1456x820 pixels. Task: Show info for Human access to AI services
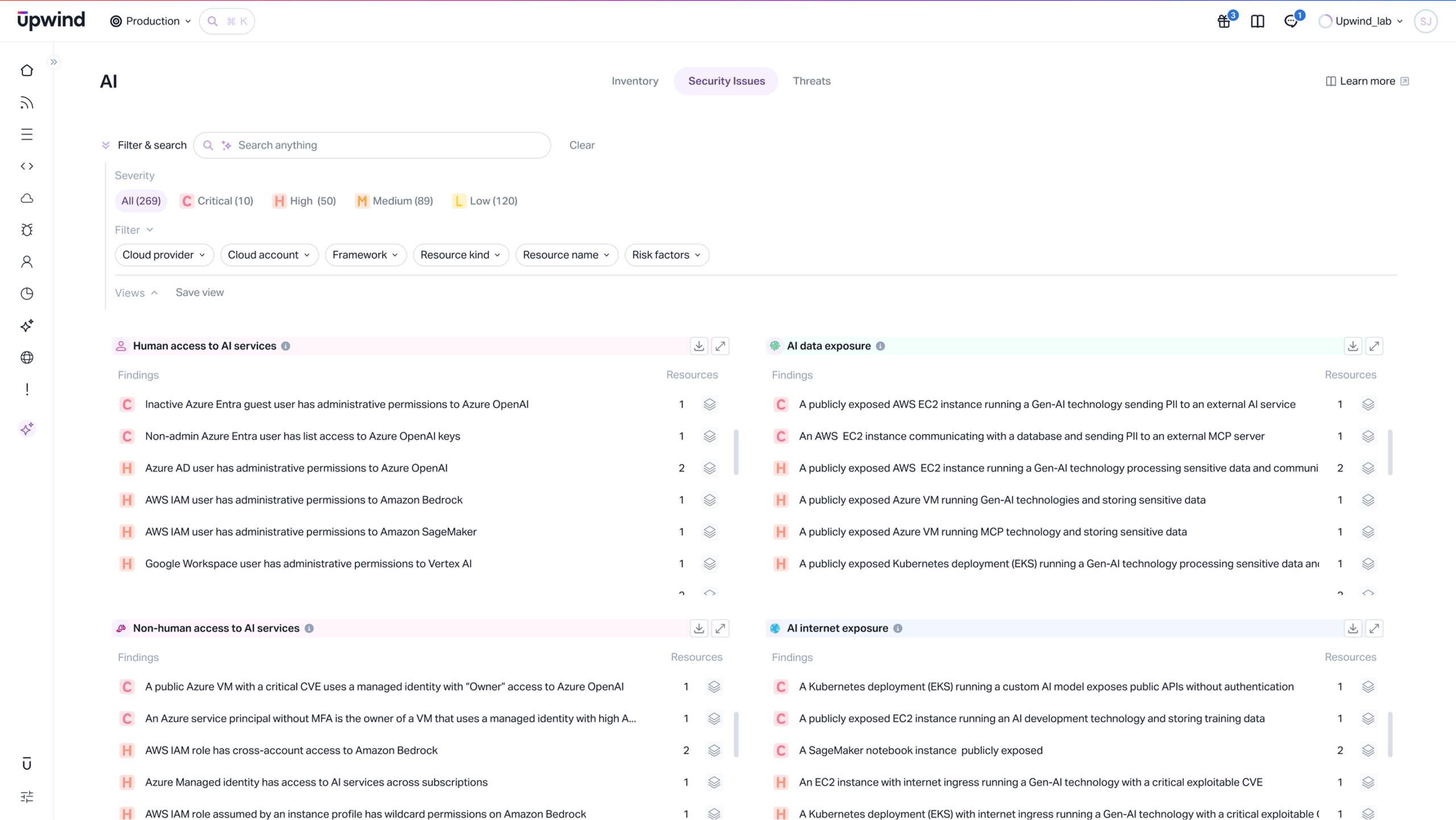286,346
